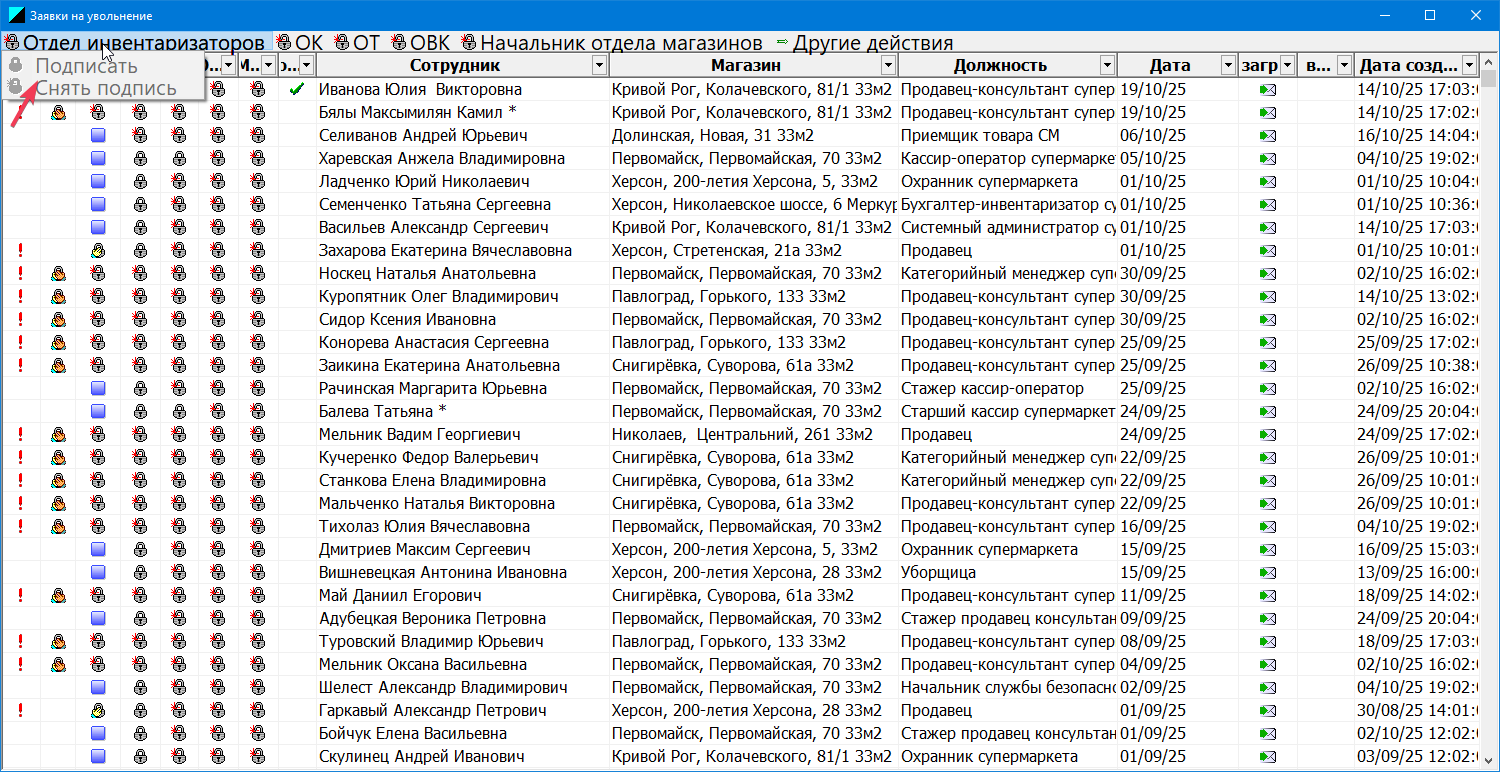Click the person icon in Носкец Наталья row
1500x772 pixels.
59,273
